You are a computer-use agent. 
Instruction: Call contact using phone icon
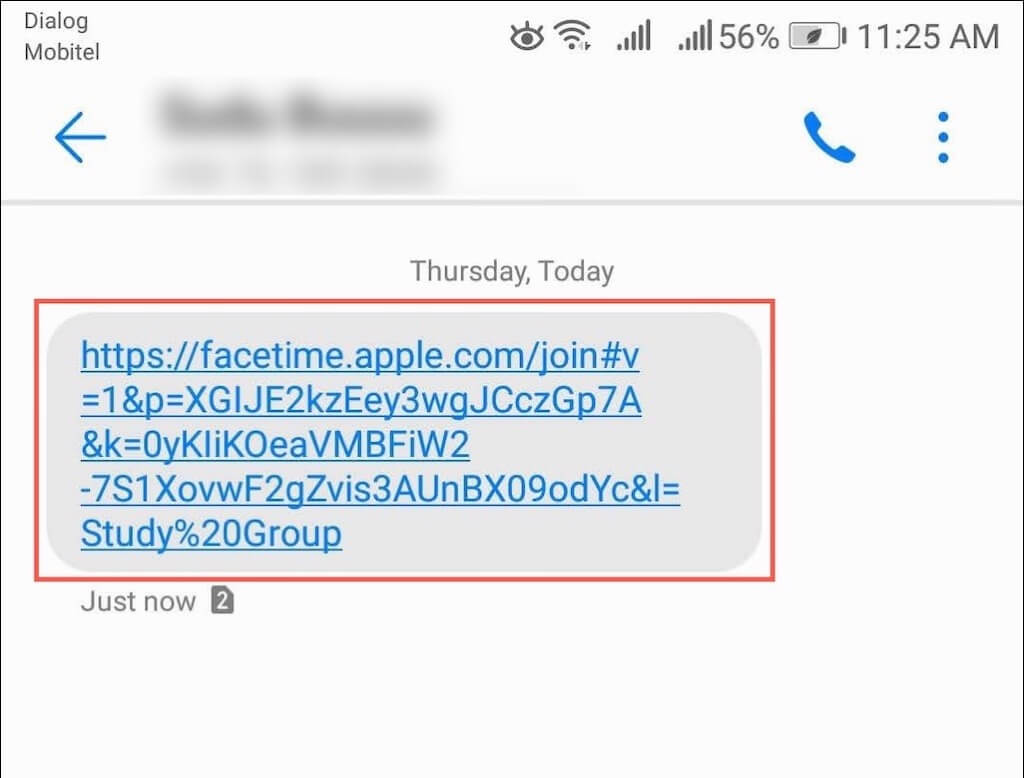[x=829, y=137]
